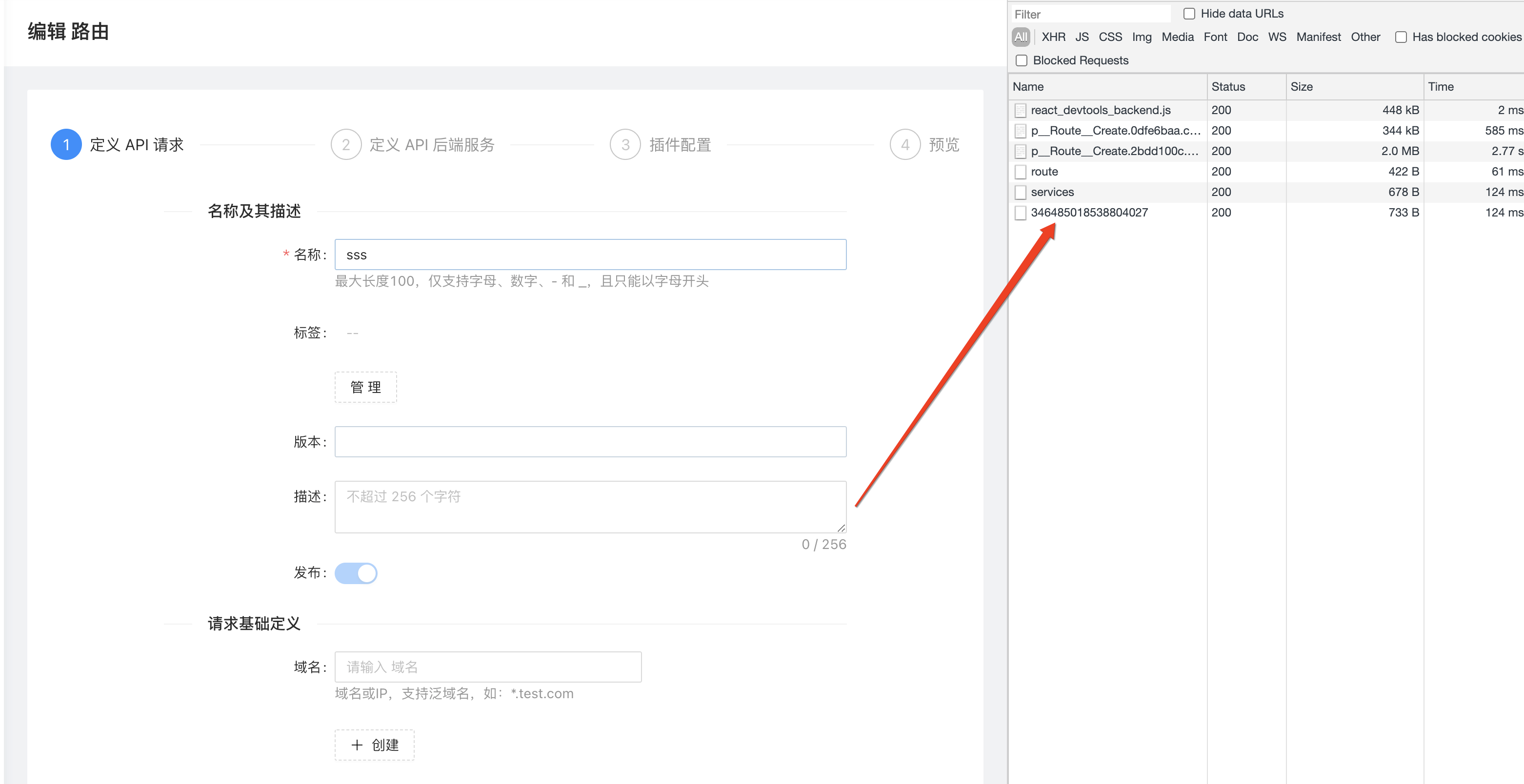This screenshot has height=784, width=1524.
Task: Click the 描述 description textarea
Action: pos(590,507)
